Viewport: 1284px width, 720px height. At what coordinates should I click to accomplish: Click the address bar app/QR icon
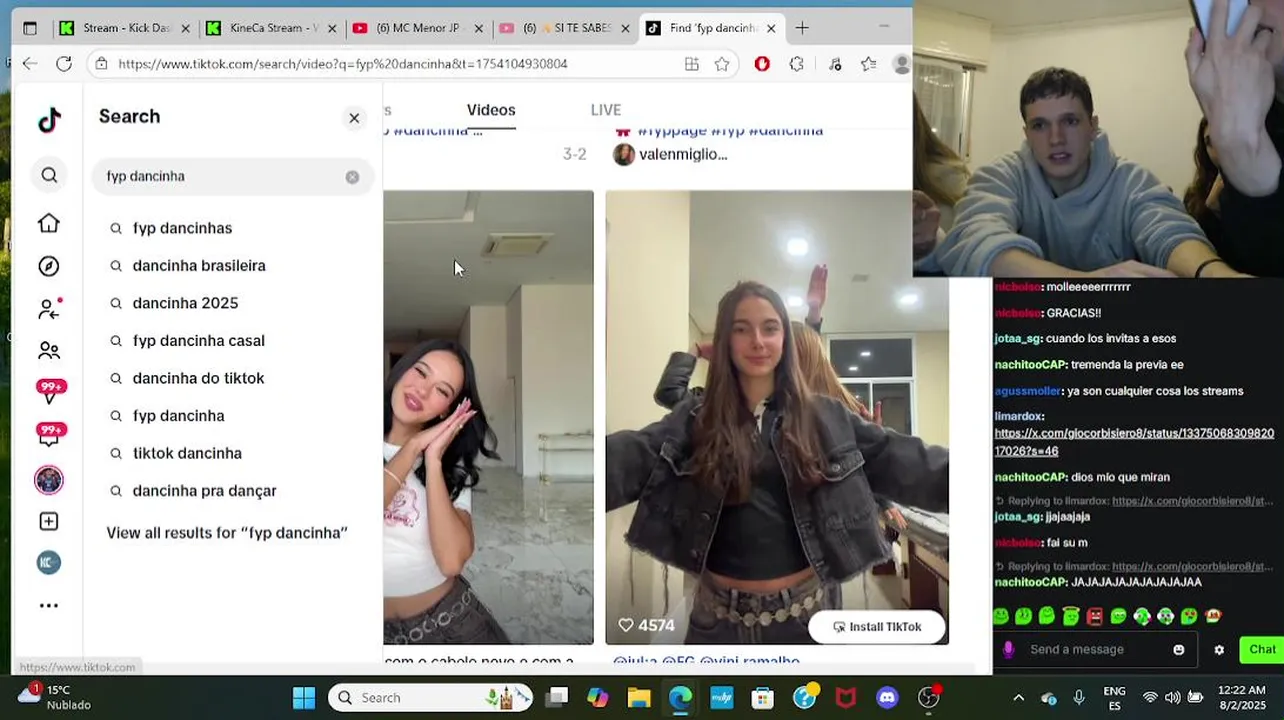pos(692,64)
